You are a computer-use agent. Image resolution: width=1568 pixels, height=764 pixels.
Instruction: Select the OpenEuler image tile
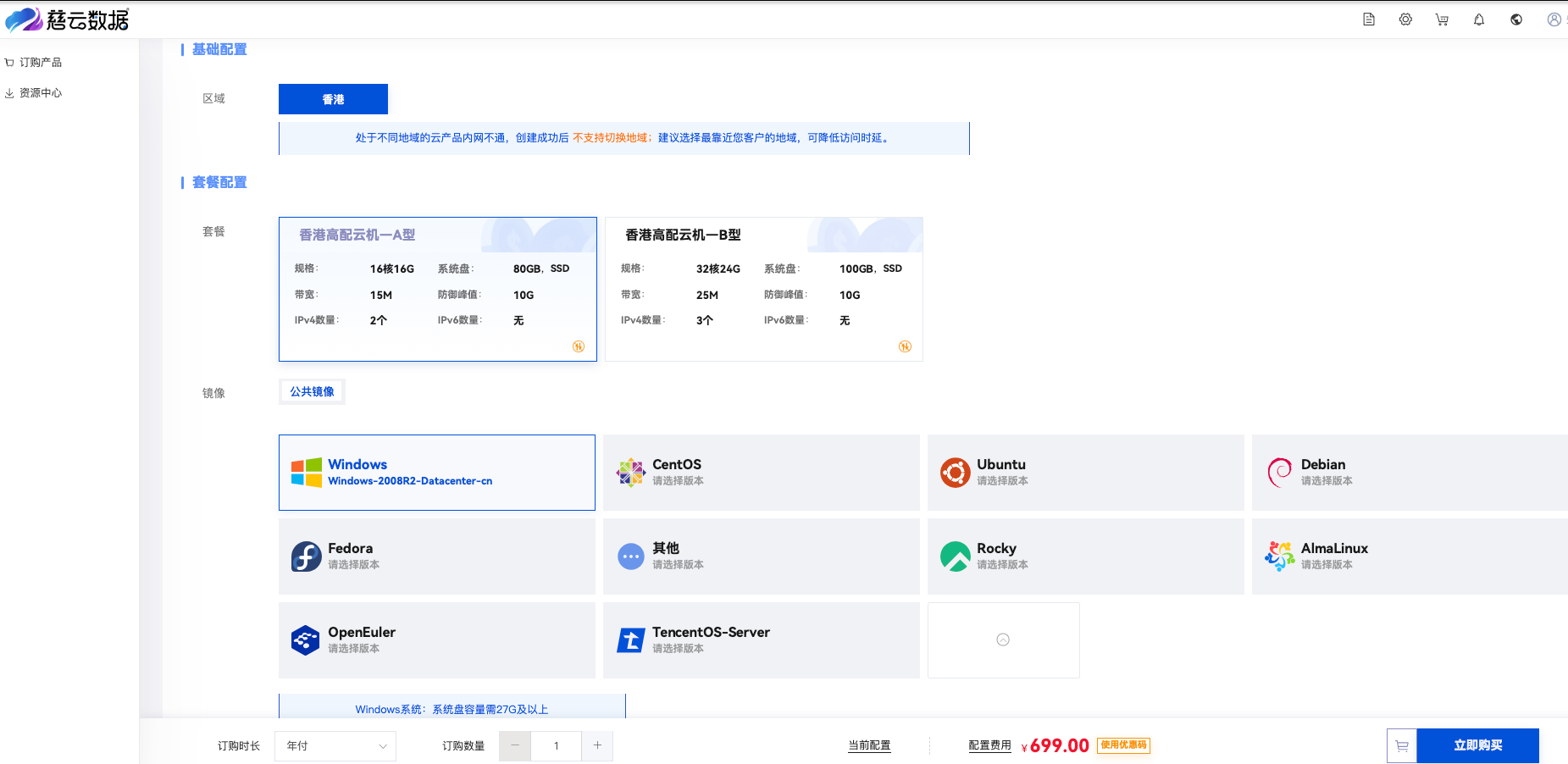437,640
